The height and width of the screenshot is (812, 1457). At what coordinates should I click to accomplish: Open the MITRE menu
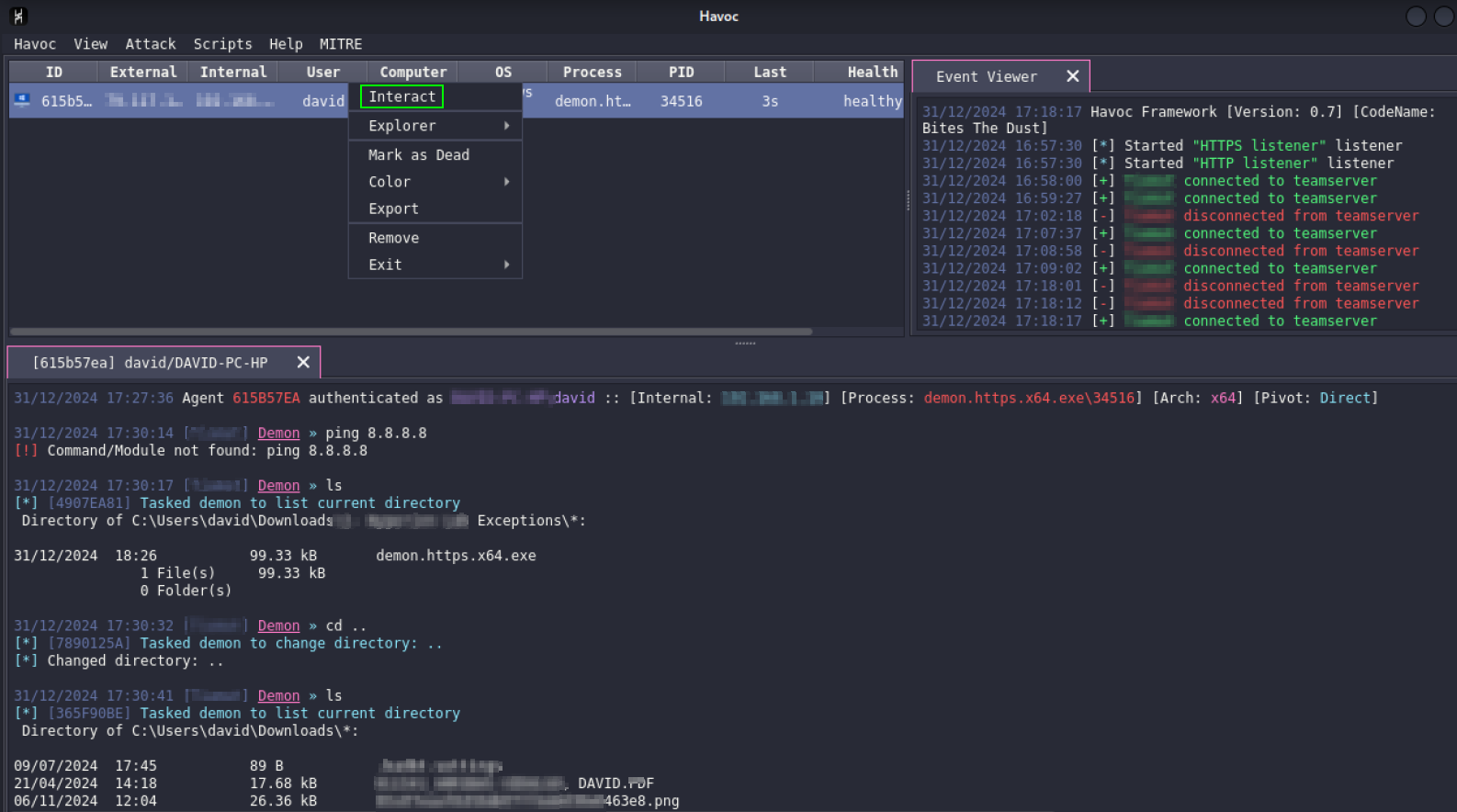point(341,44)
